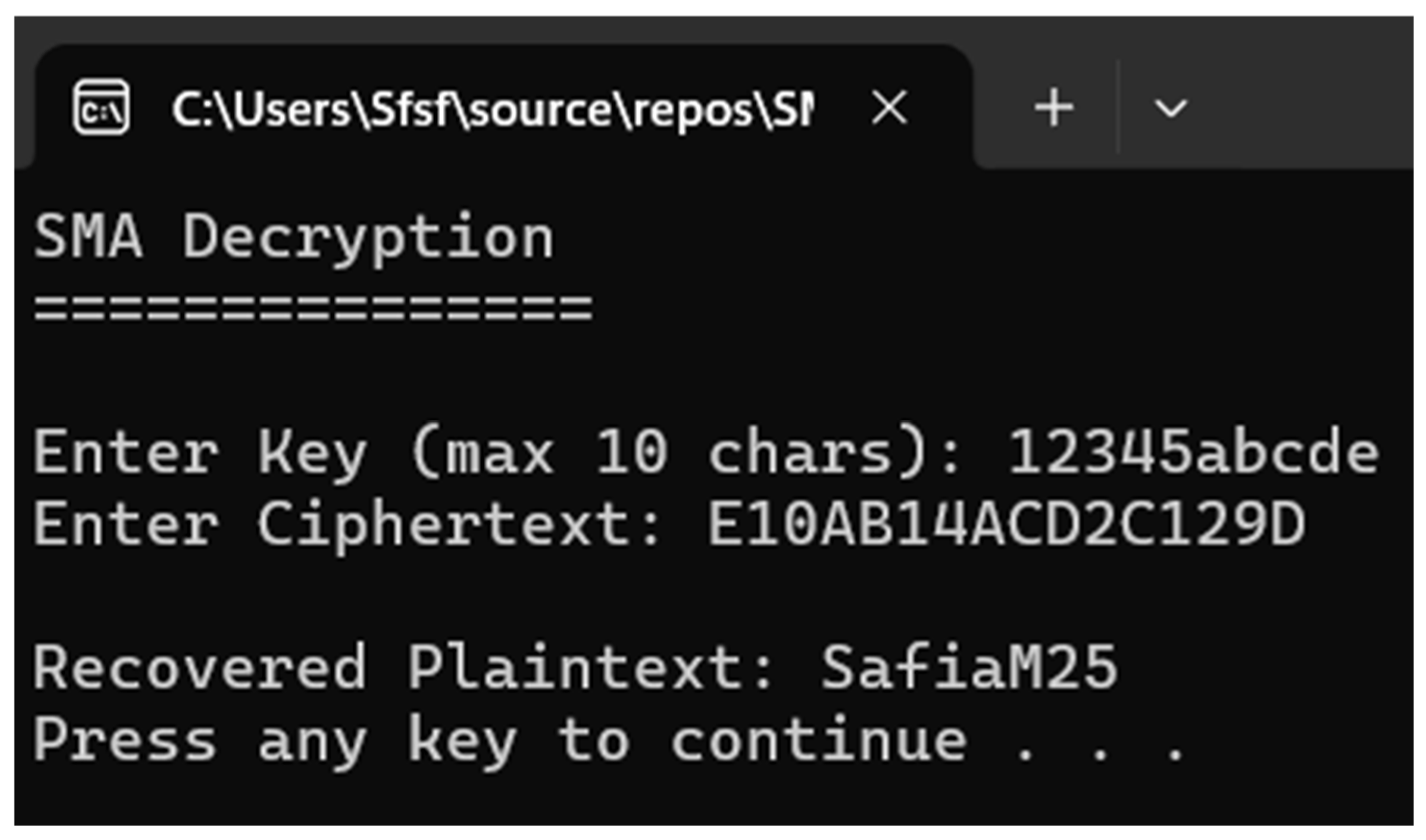Click the terminal icon on the tab

101,107
